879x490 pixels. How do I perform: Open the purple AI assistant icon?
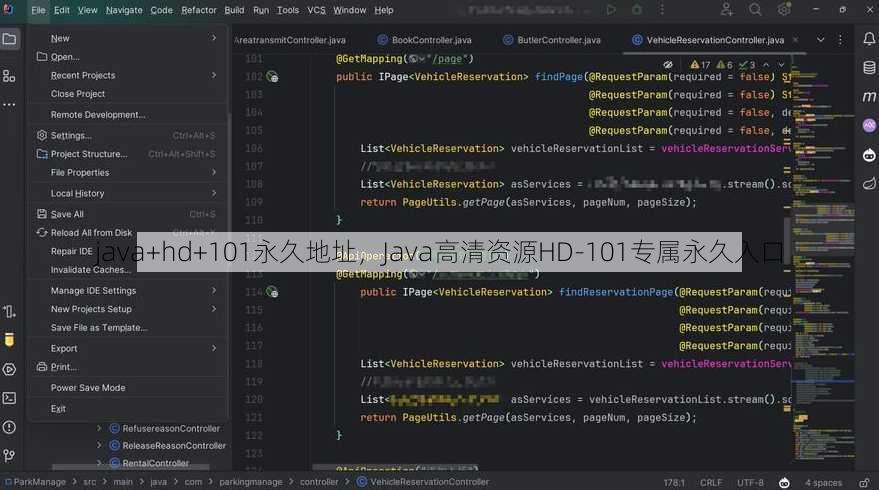pos(869,126)
